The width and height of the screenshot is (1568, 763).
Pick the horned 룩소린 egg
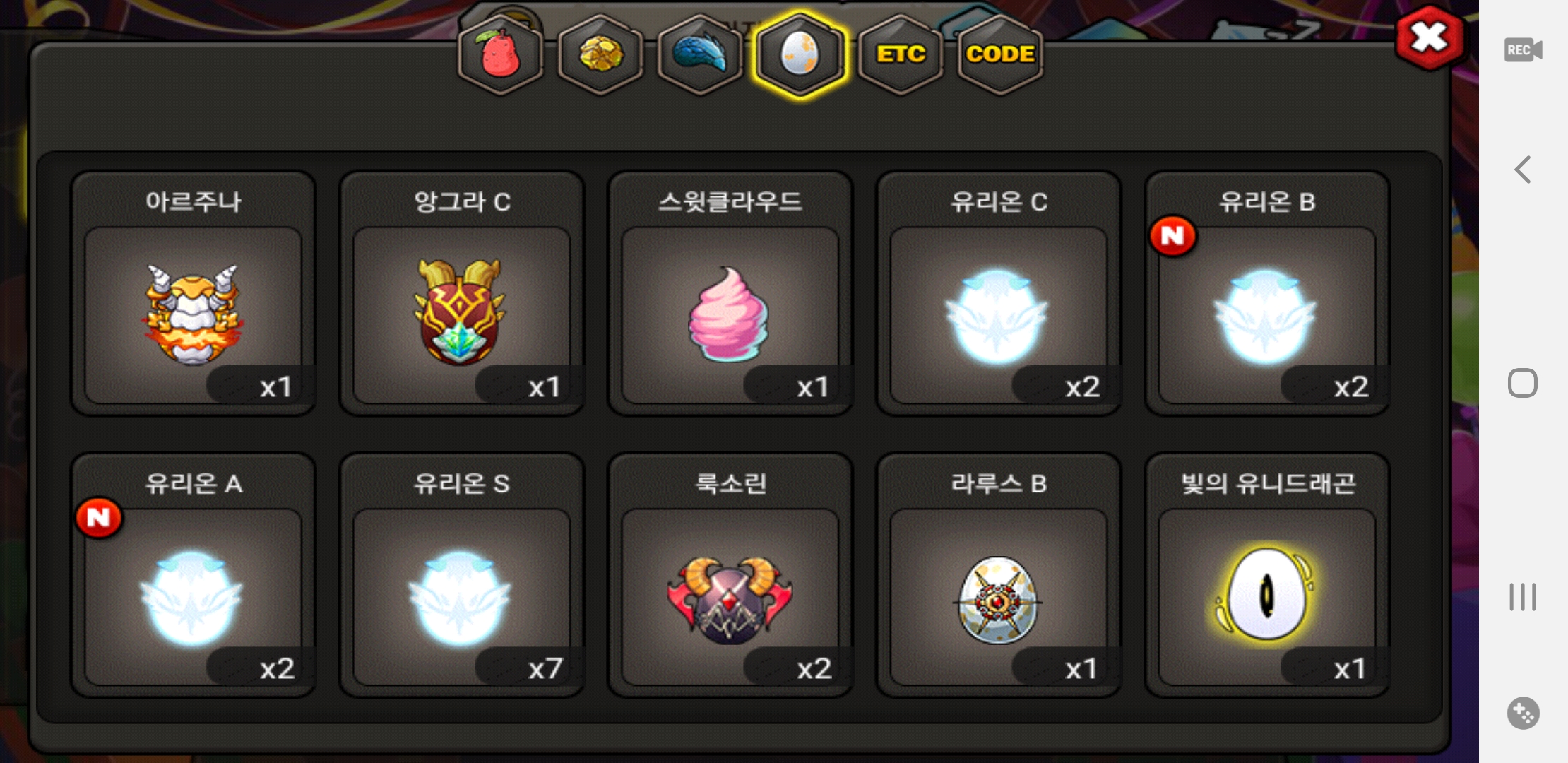730,575
